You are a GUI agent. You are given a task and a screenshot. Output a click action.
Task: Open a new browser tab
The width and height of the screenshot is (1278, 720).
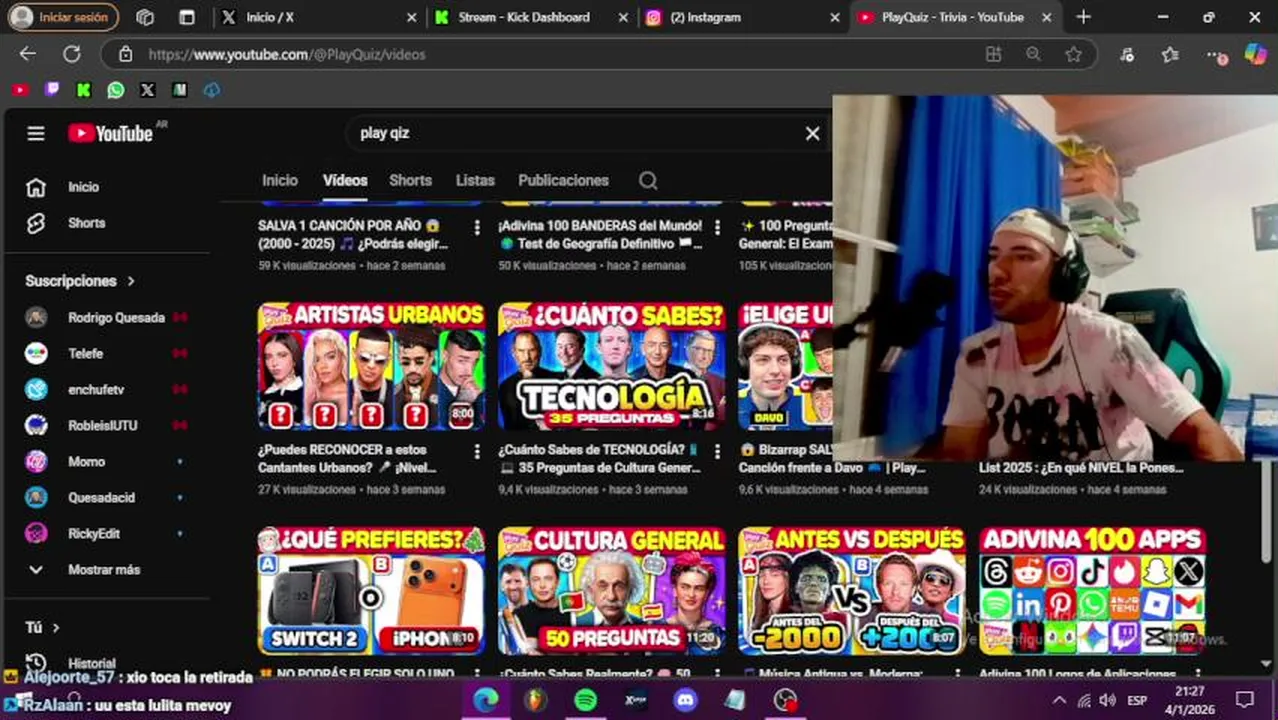point(1083,17)
